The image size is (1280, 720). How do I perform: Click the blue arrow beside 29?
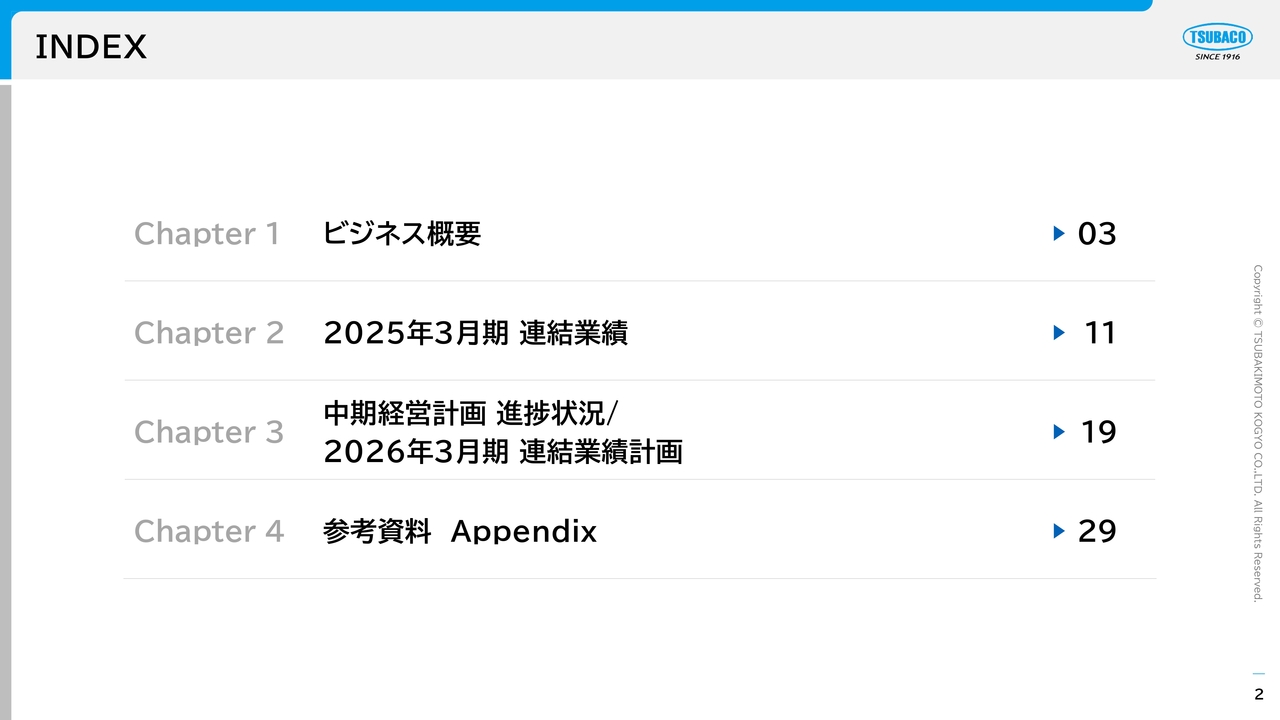[1059, 531]
